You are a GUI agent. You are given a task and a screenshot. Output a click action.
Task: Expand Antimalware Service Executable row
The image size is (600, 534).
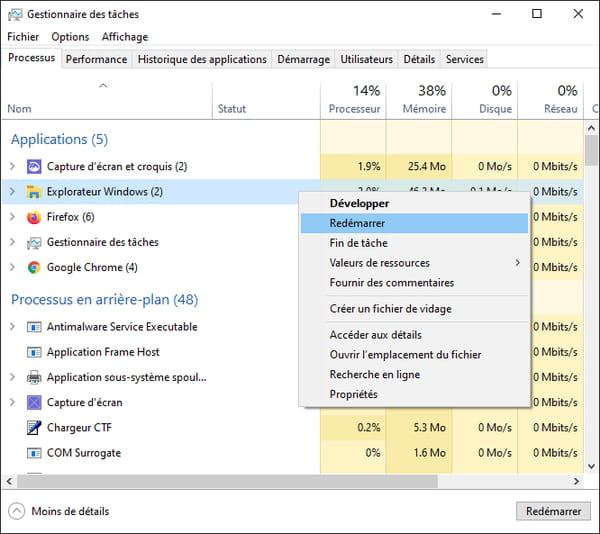click(x=12, y=327)
